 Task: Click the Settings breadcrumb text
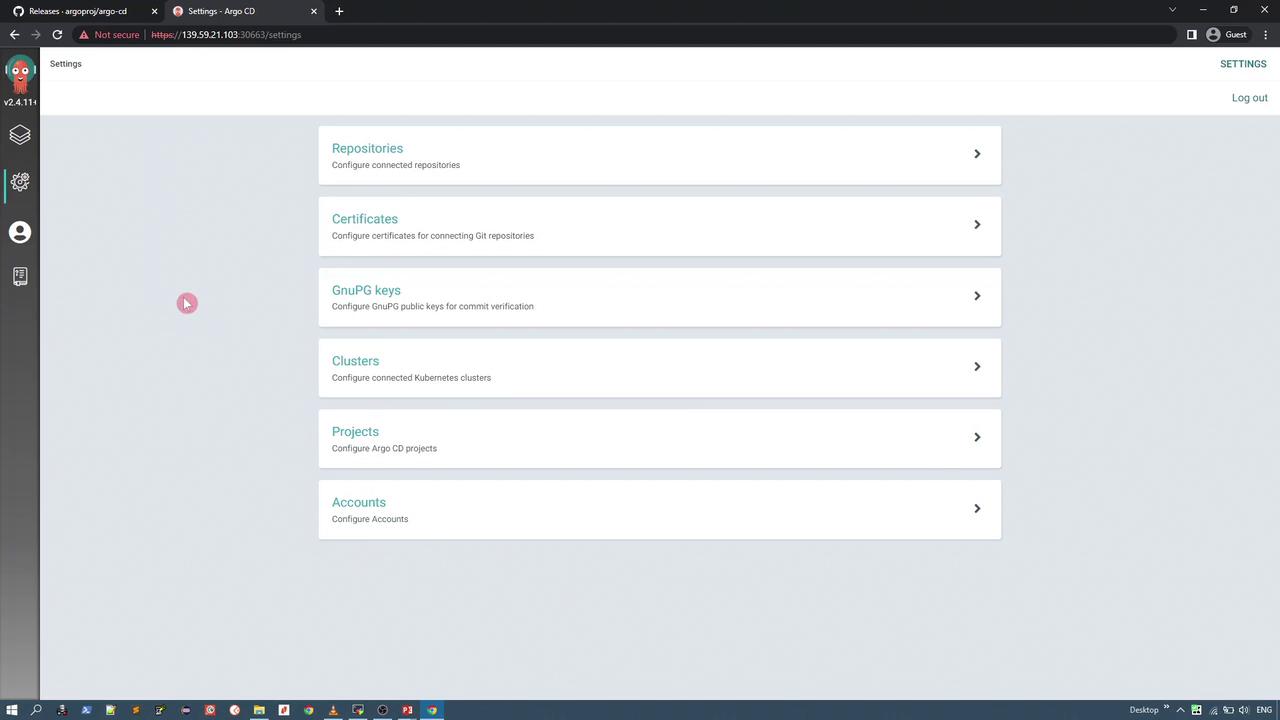[66, 64]
